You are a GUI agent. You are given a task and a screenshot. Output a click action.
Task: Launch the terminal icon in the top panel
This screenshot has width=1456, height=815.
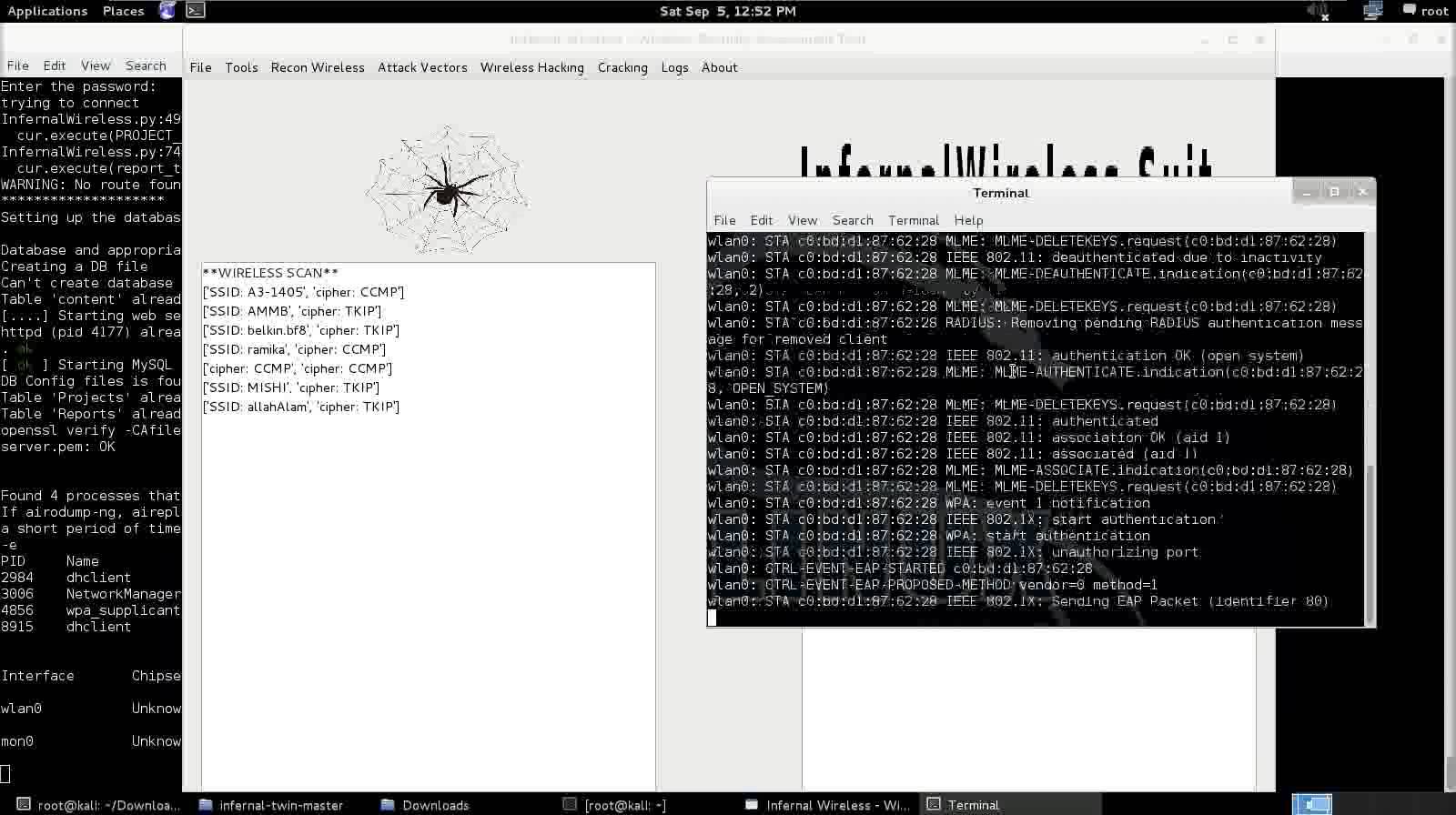pyautogui.click(x=196, y=11)
